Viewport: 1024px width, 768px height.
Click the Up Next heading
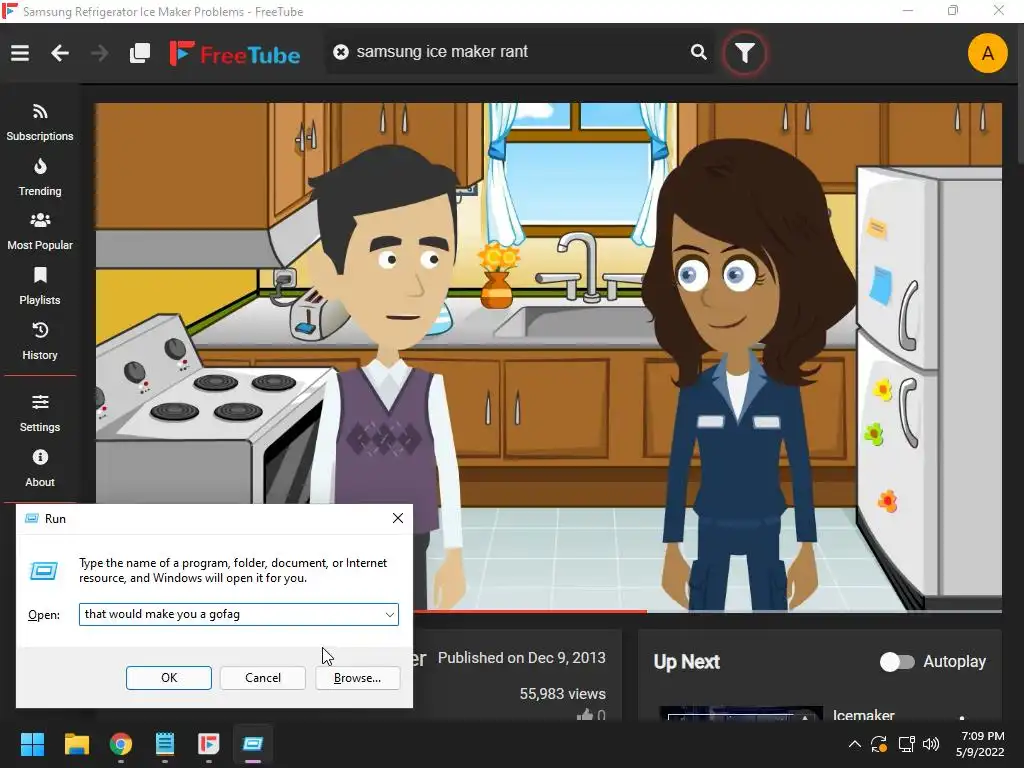[686, 662]
